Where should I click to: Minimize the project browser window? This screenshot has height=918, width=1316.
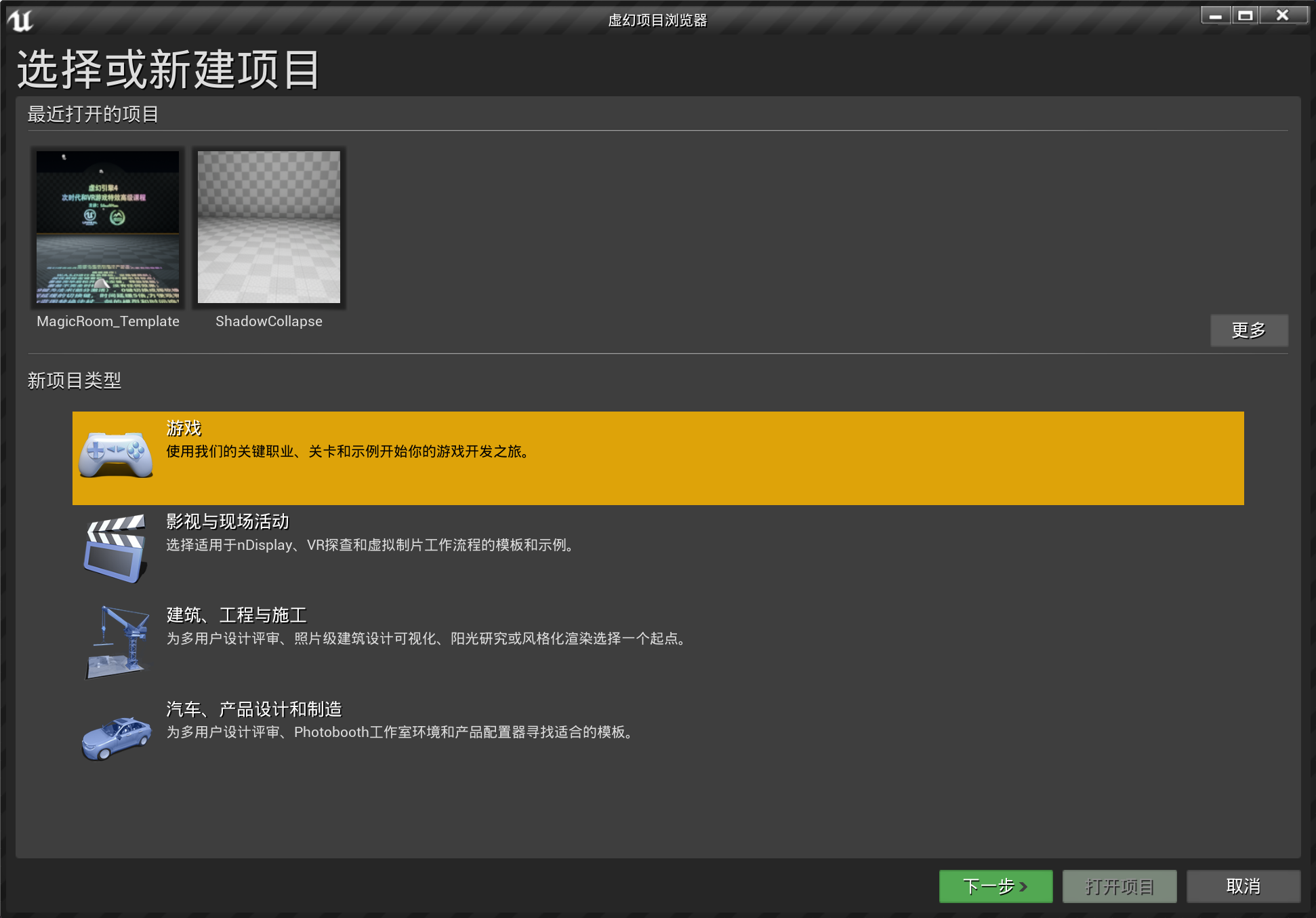tap(1216, 16)
